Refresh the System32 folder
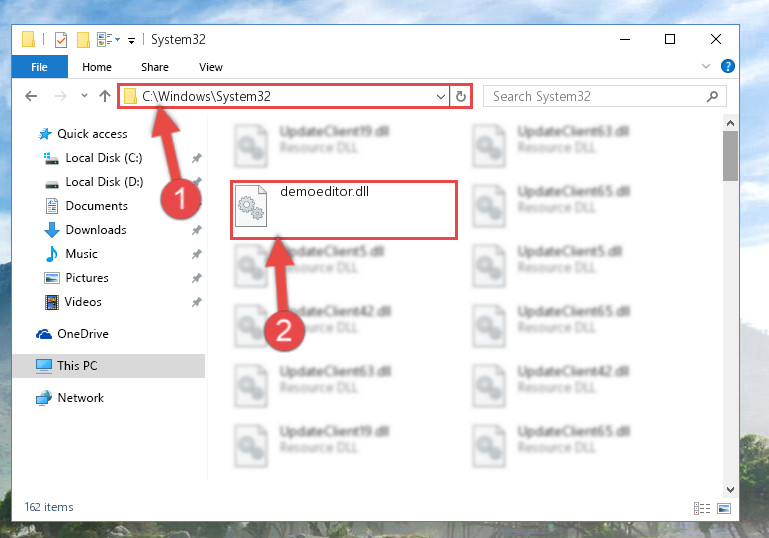769x538 pixels. (x=461, y=96)
